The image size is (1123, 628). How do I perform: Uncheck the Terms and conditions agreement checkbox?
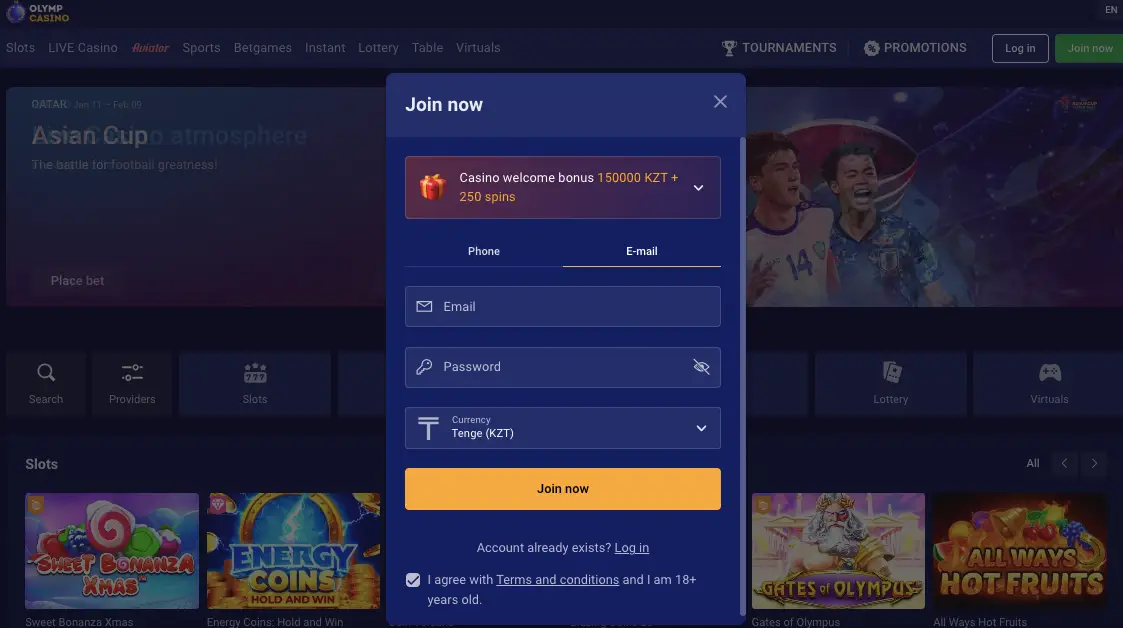point(413,580)
